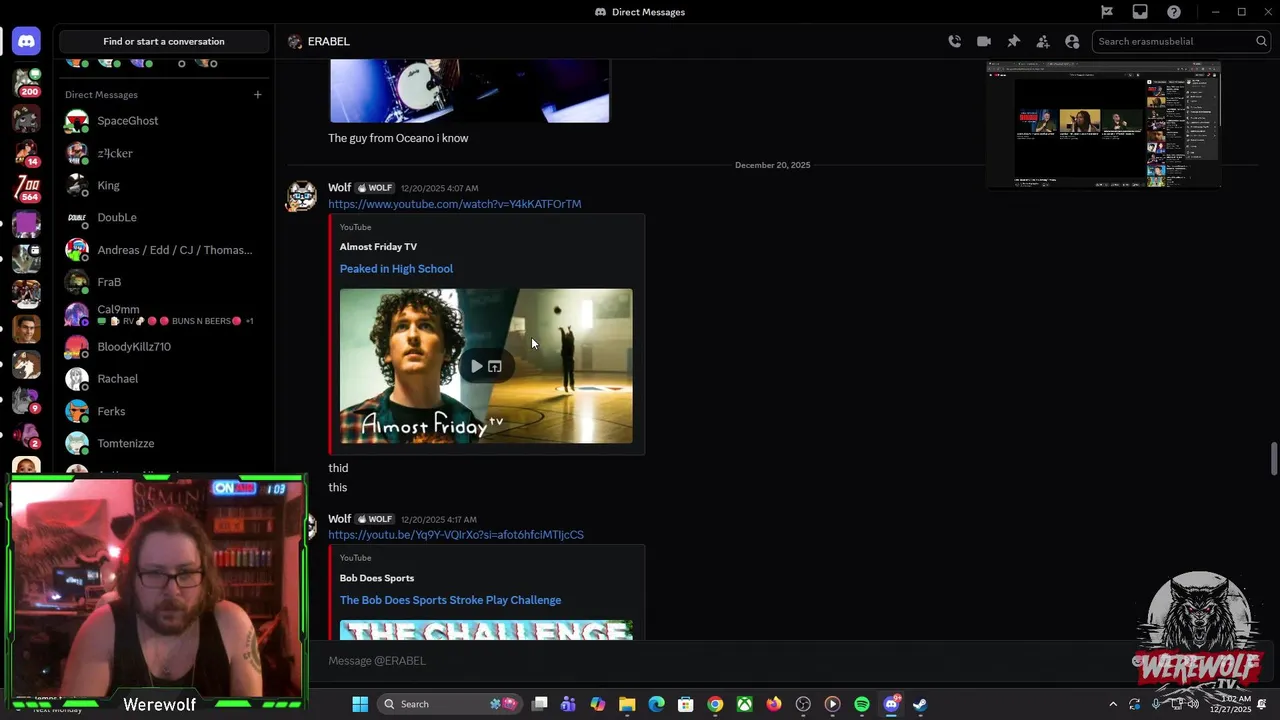Image resolution: width=1280 pixels, height=720 pixels.
Task: Click the WOLF server tag on 4:07 AM message
Action: click(376, 188)
